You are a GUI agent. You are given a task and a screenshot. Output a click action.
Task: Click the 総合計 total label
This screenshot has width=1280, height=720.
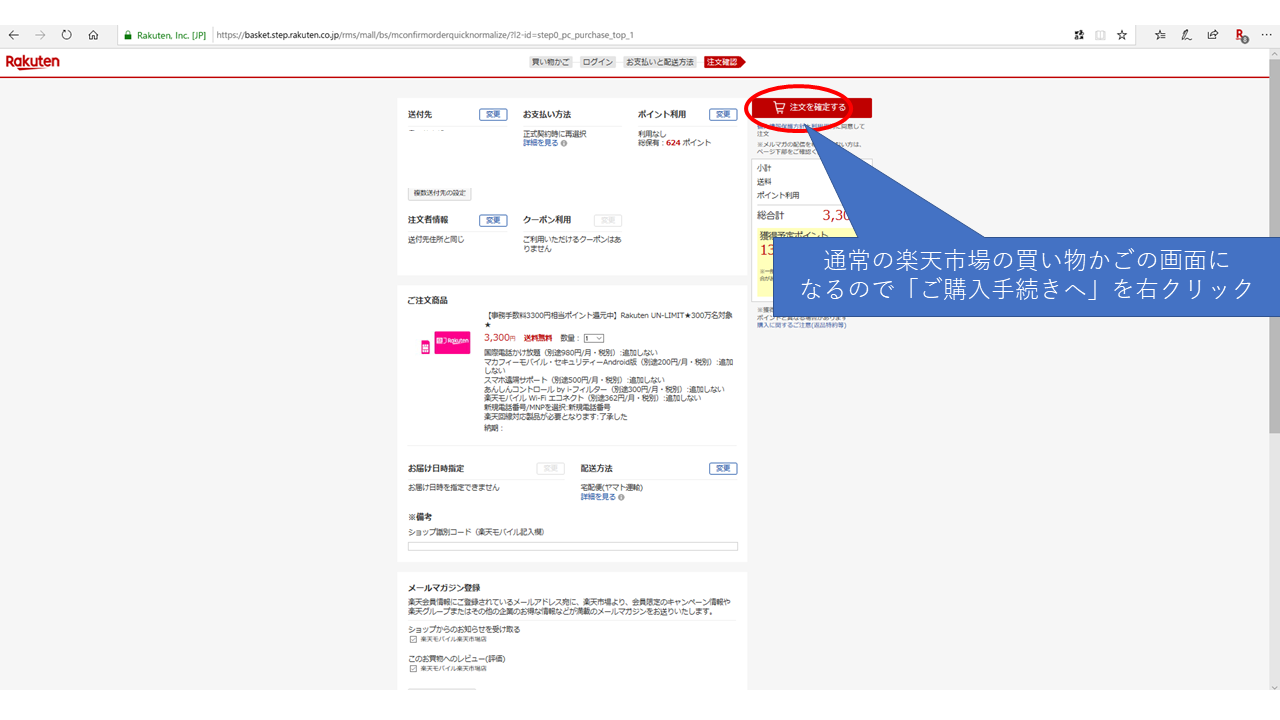[770, 215]
